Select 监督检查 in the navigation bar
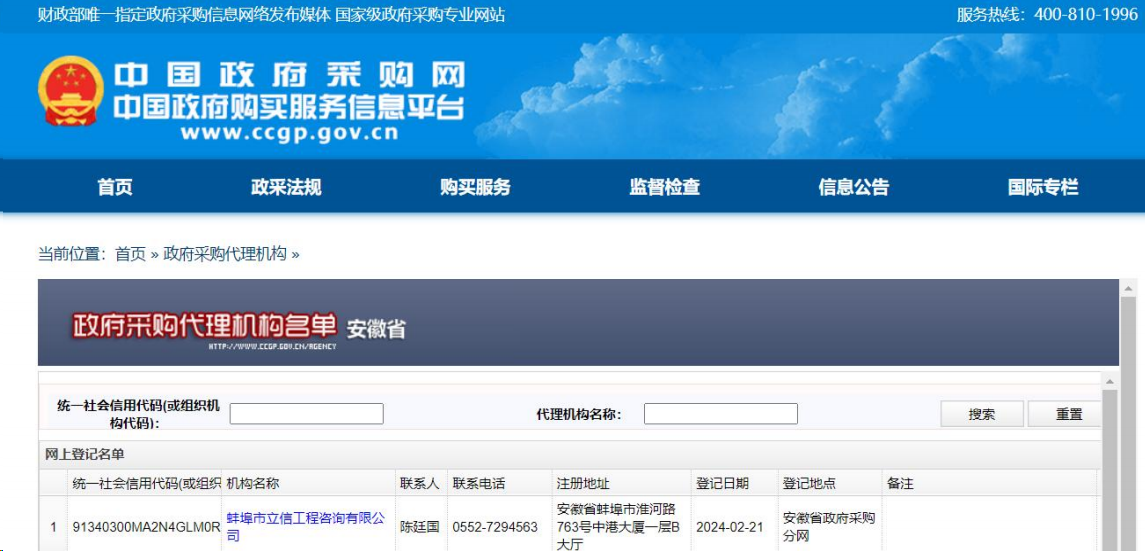 (664, 187)
